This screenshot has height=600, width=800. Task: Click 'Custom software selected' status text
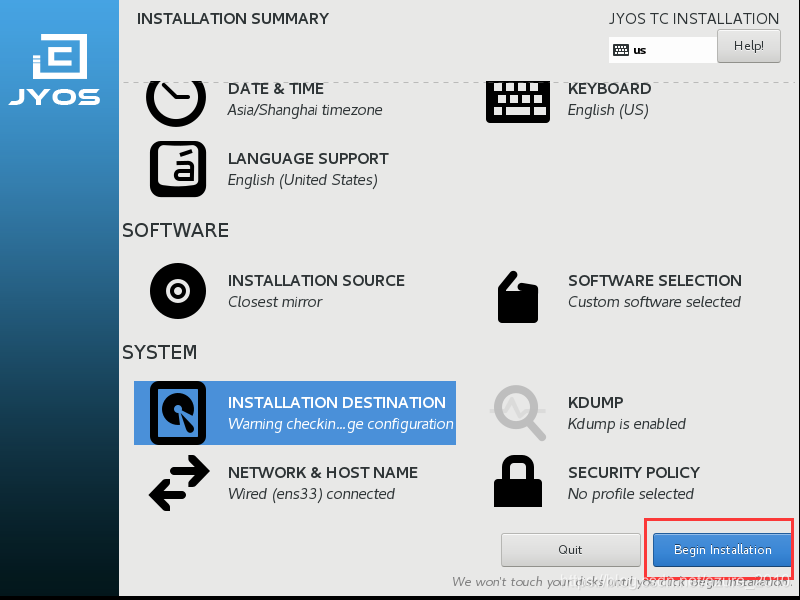pos(654,302)
